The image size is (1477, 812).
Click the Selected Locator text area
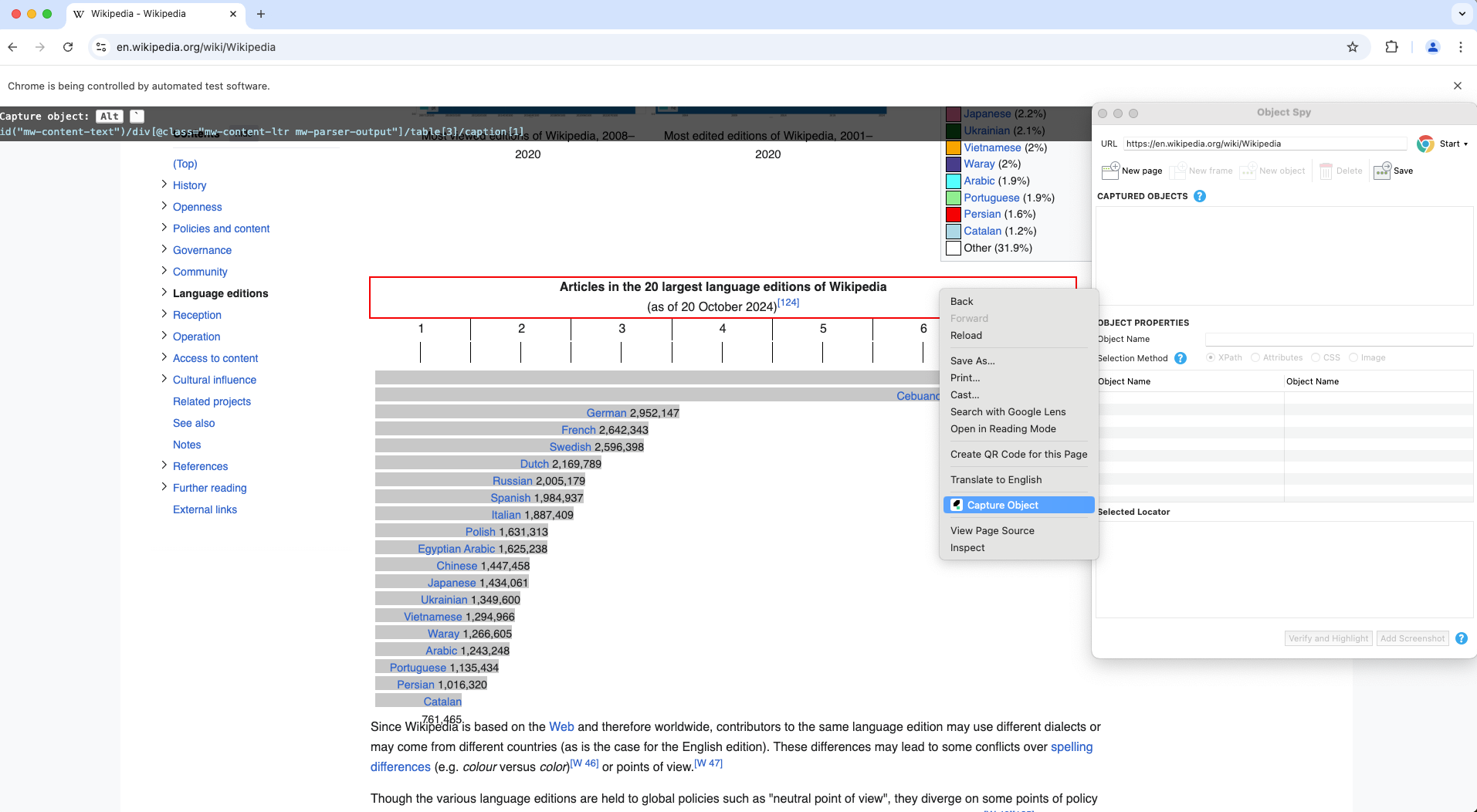click(1284, 570)
